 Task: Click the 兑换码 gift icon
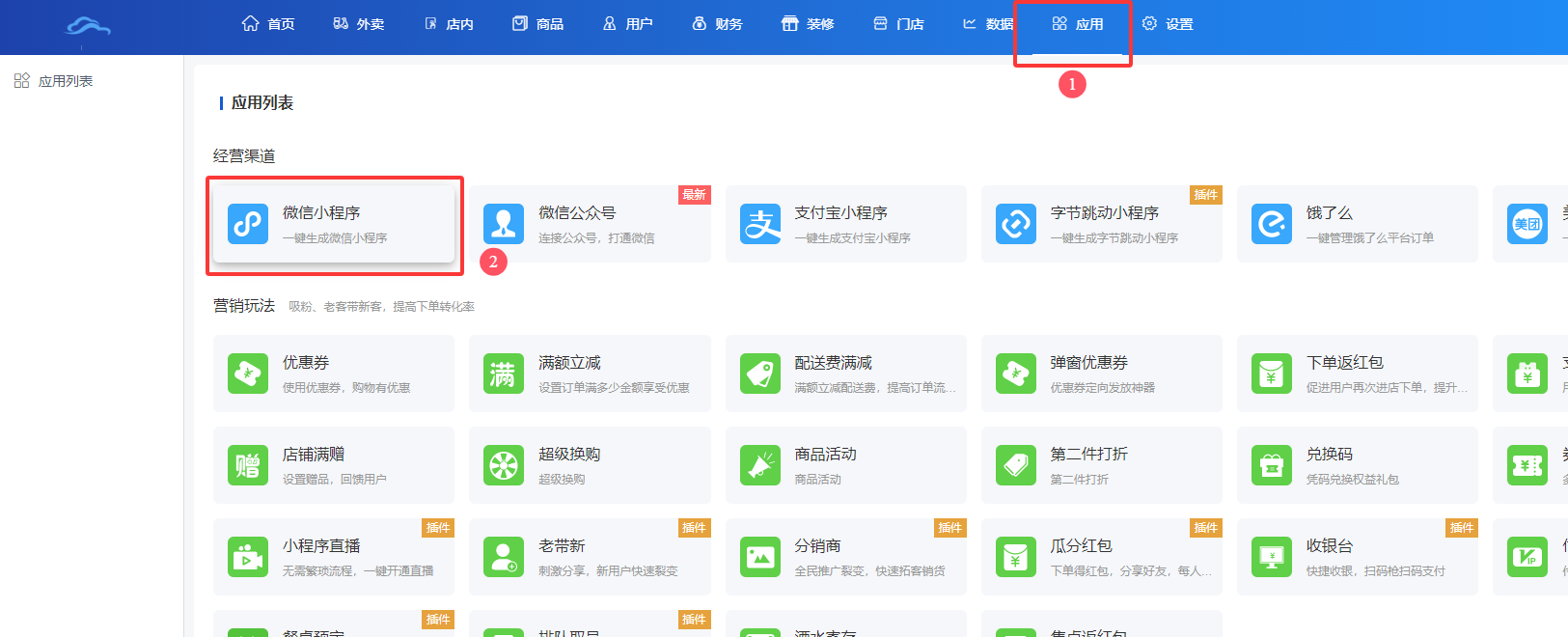tap(1272, 465)
